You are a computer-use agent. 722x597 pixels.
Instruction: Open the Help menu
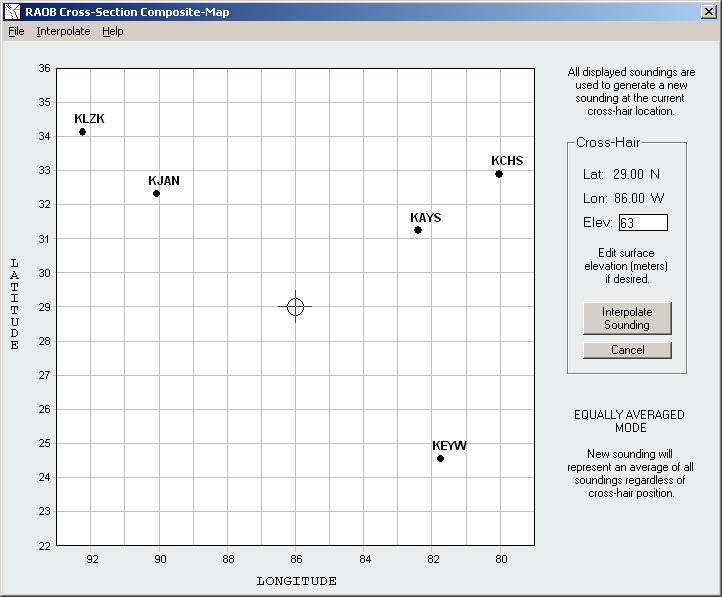pos(113,31)
